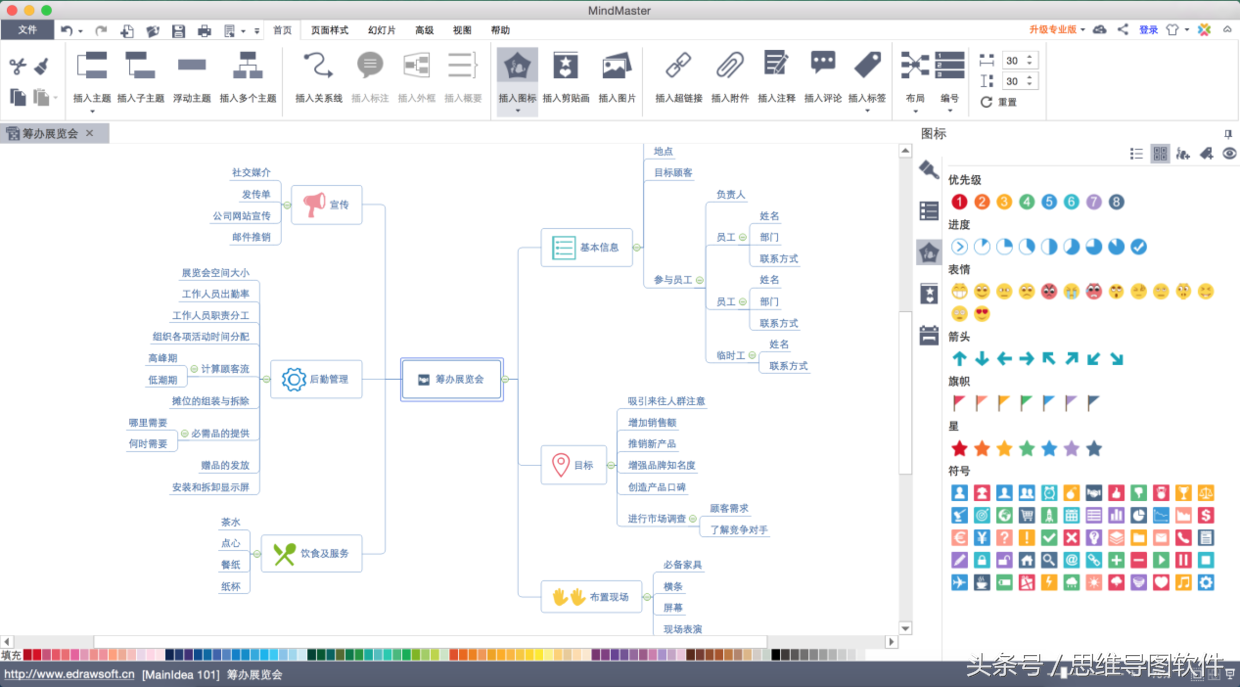Viewport: 1240px width, 687px height.
Task: Visit the www.edrawsoft.cn link
Action: 68,674
